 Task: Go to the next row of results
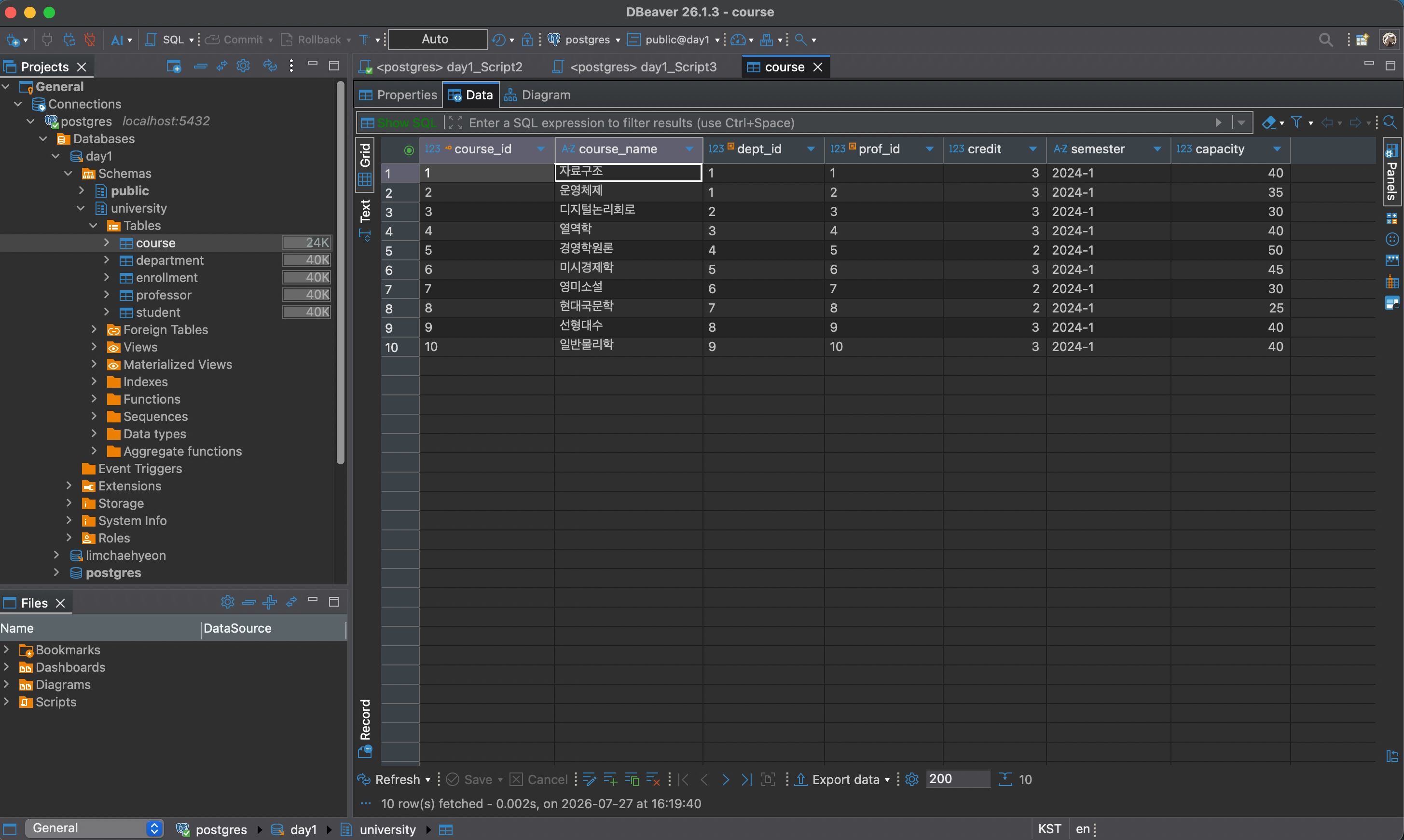point(726,779)
